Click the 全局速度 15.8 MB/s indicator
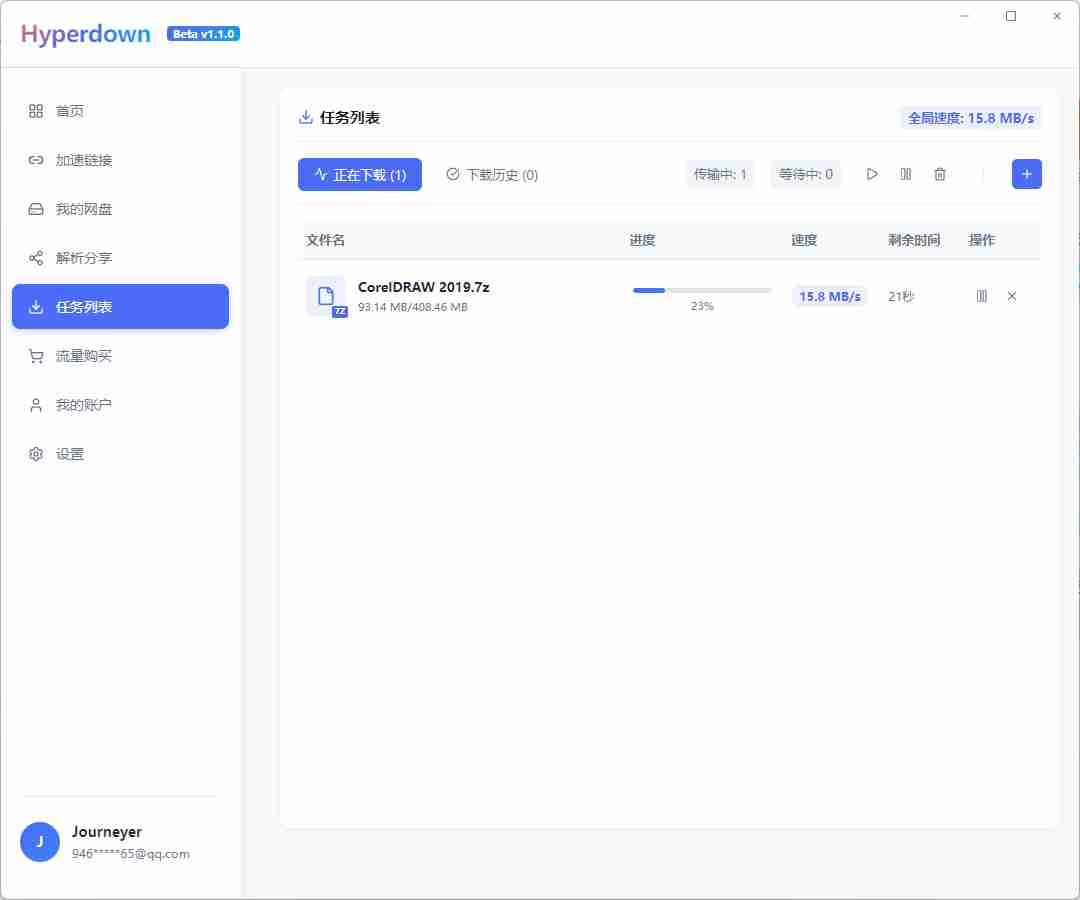The image size is (1080, 900). click(970, 117)
